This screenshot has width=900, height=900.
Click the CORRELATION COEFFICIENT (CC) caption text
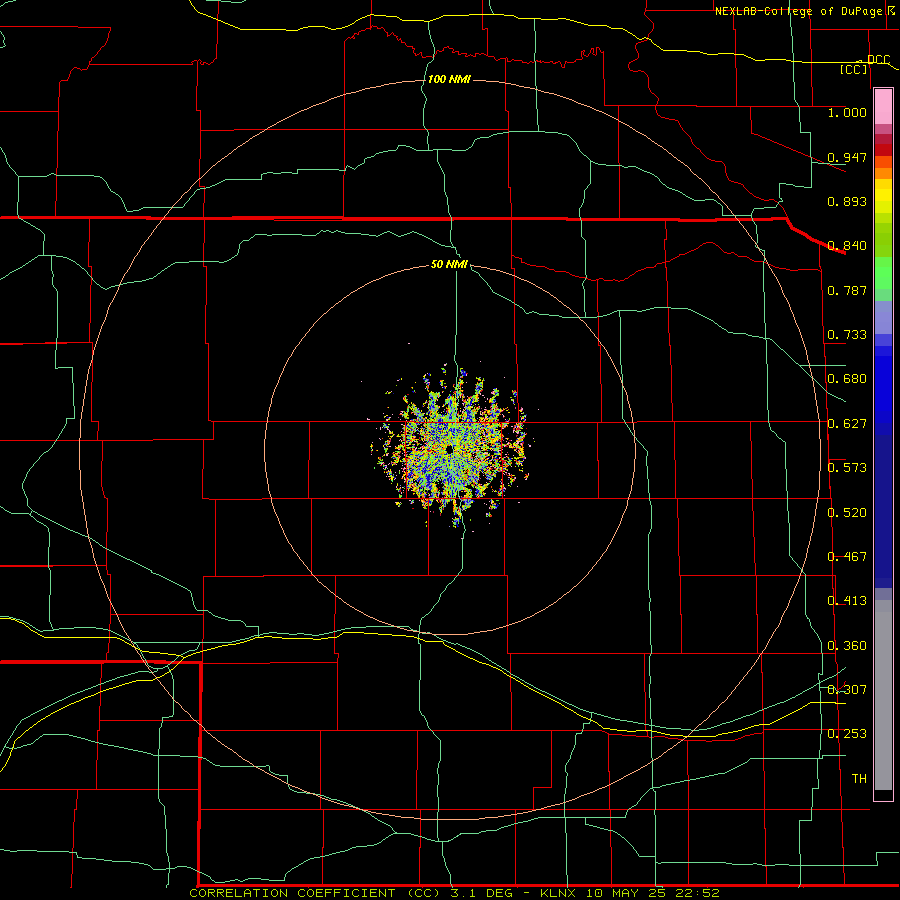point(316,893)
